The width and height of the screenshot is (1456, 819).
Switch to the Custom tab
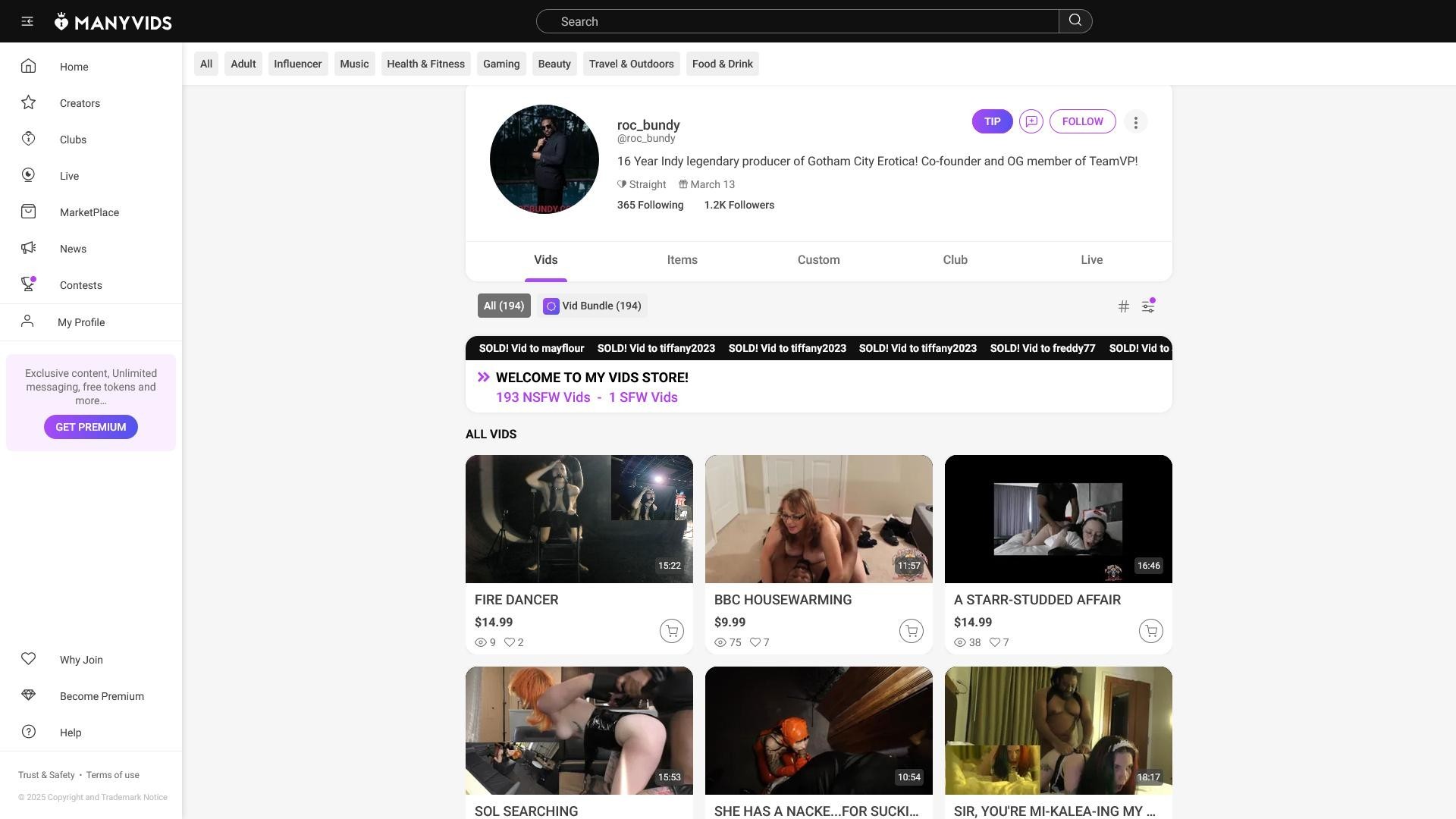818,260
